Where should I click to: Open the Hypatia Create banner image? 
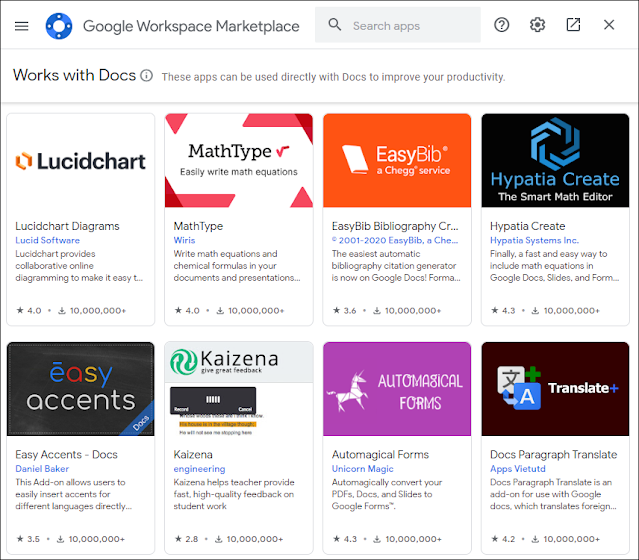(555, 161)
